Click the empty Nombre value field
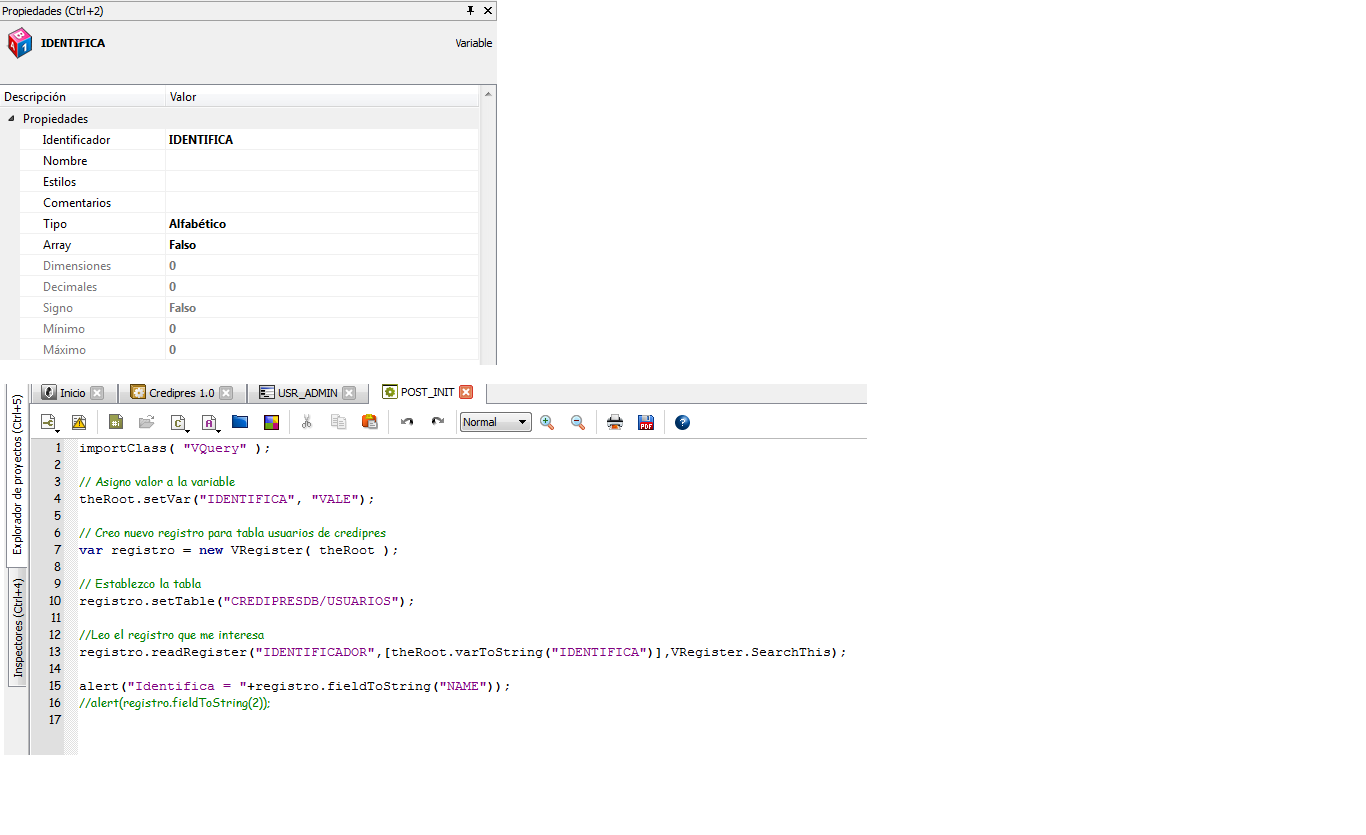This screenshot has width=1366, height=835. (x=322, y=161)
